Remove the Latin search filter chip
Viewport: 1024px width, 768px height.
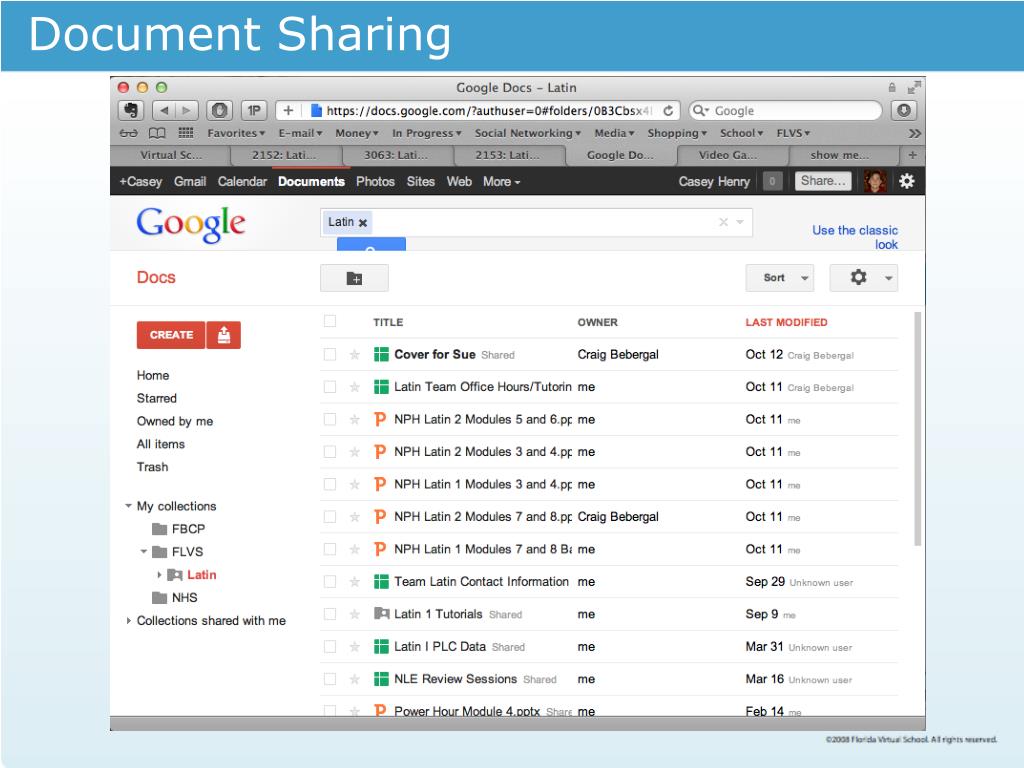coord(363,223)
